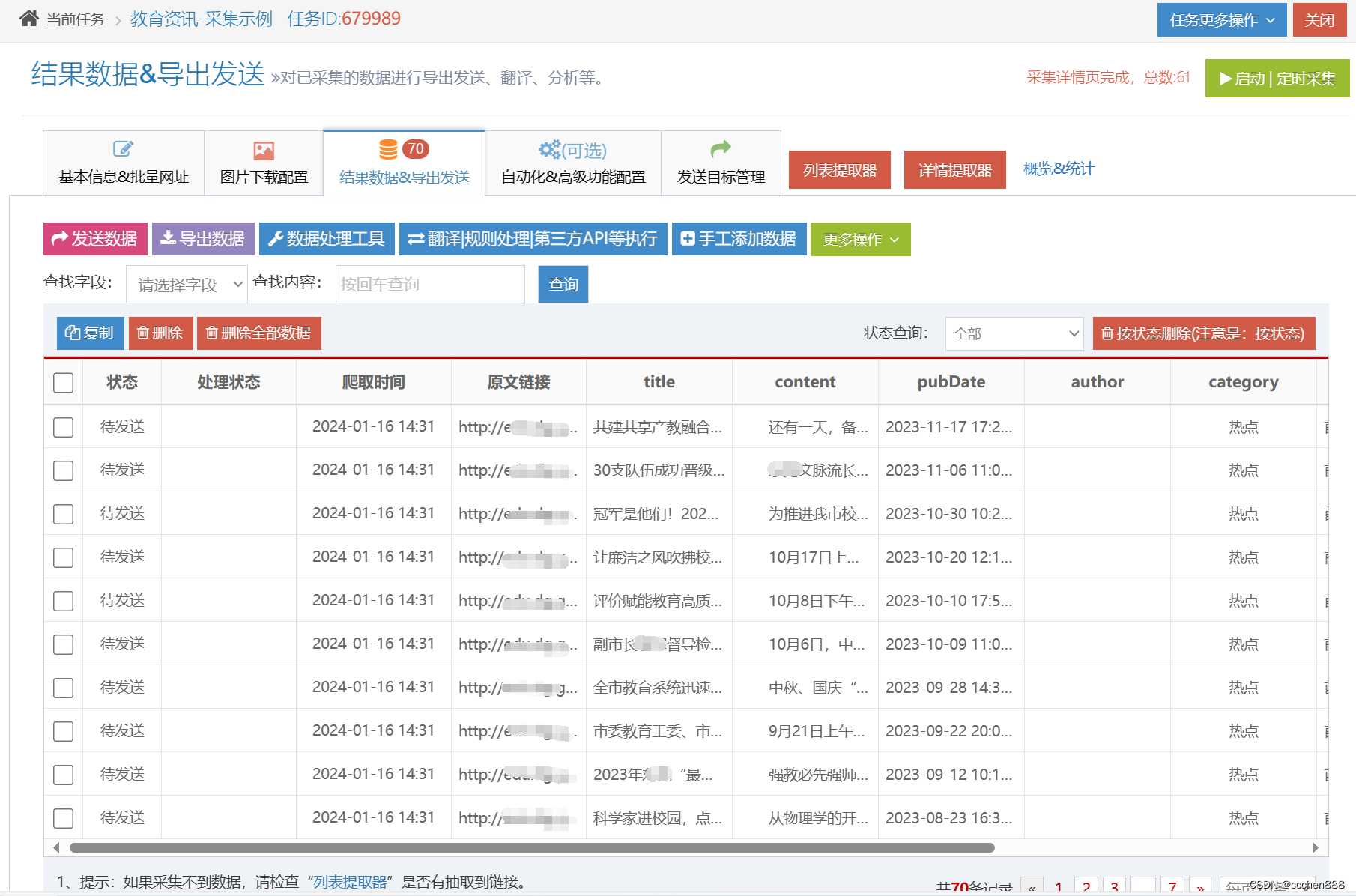Check the row titled 市委教育工委
The height and width of the screenshot is (896, 1356).
coord(64,731)
